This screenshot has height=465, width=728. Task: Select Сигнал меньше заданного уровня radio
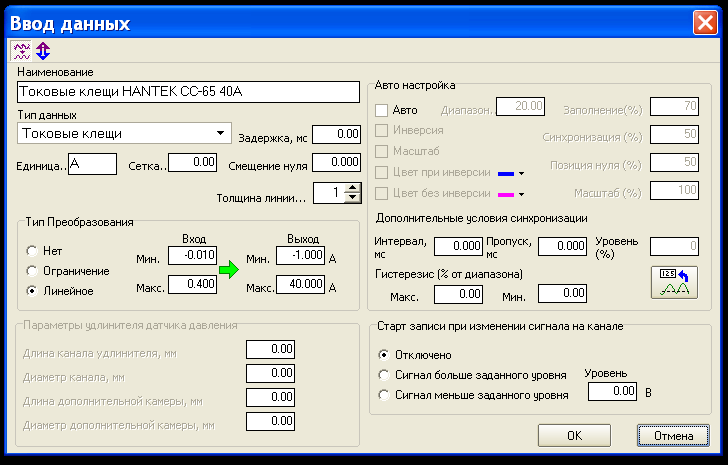coord(384,395)
